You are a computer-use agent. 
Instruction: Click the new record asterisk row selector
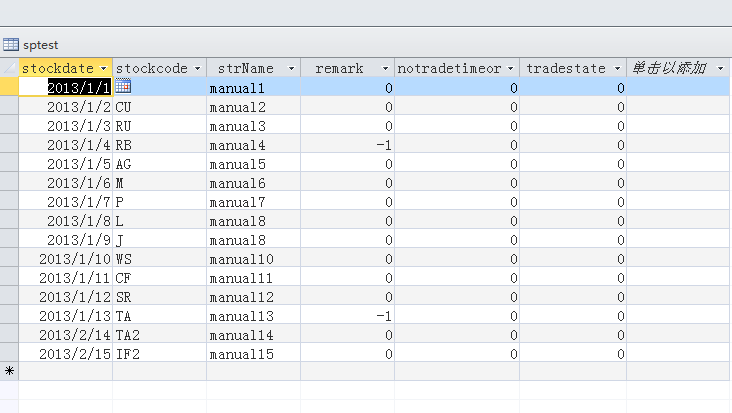(x=9, y=371)
